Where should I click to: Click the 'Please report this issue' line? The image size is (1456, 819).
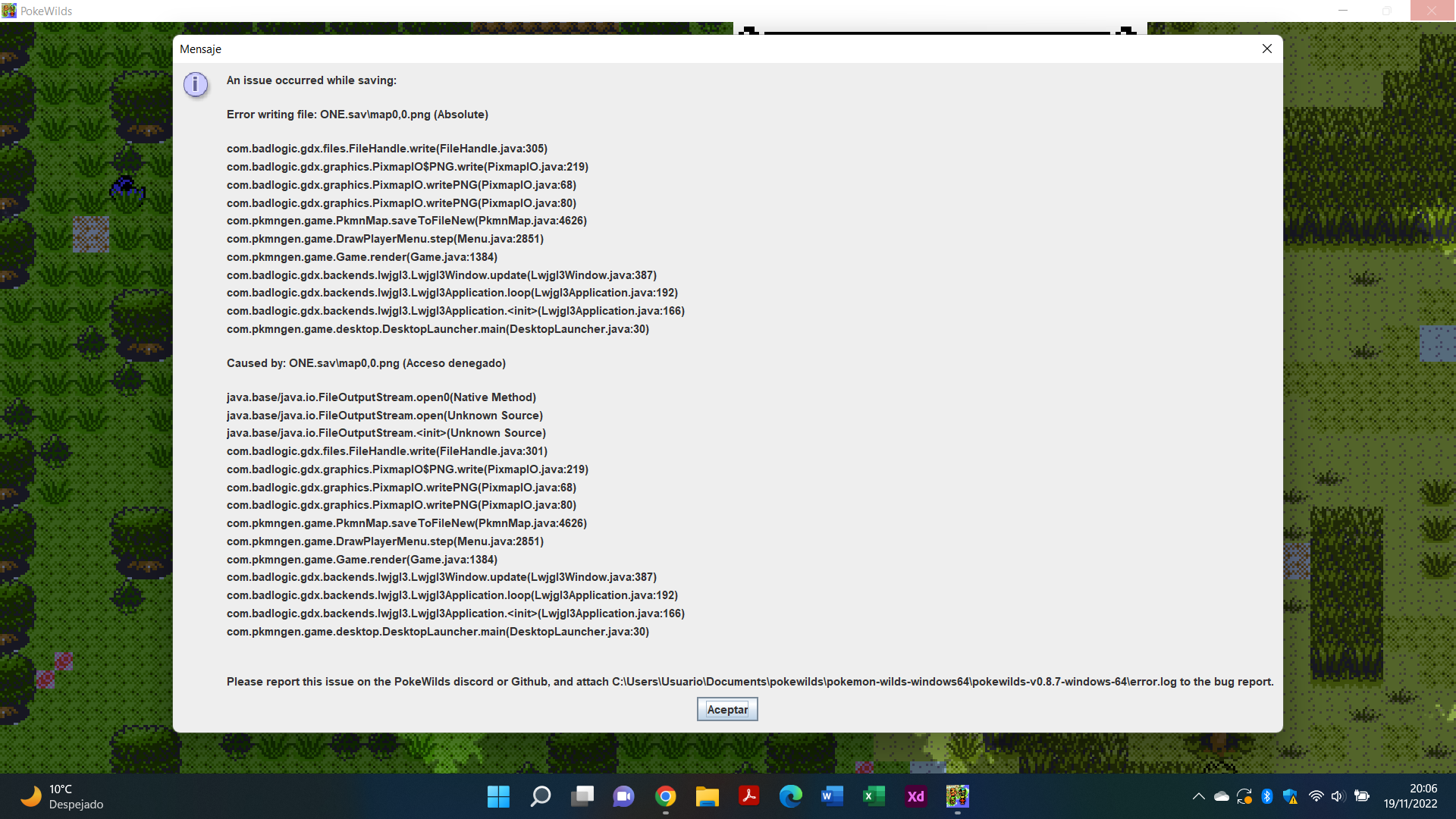click(750, 682)
